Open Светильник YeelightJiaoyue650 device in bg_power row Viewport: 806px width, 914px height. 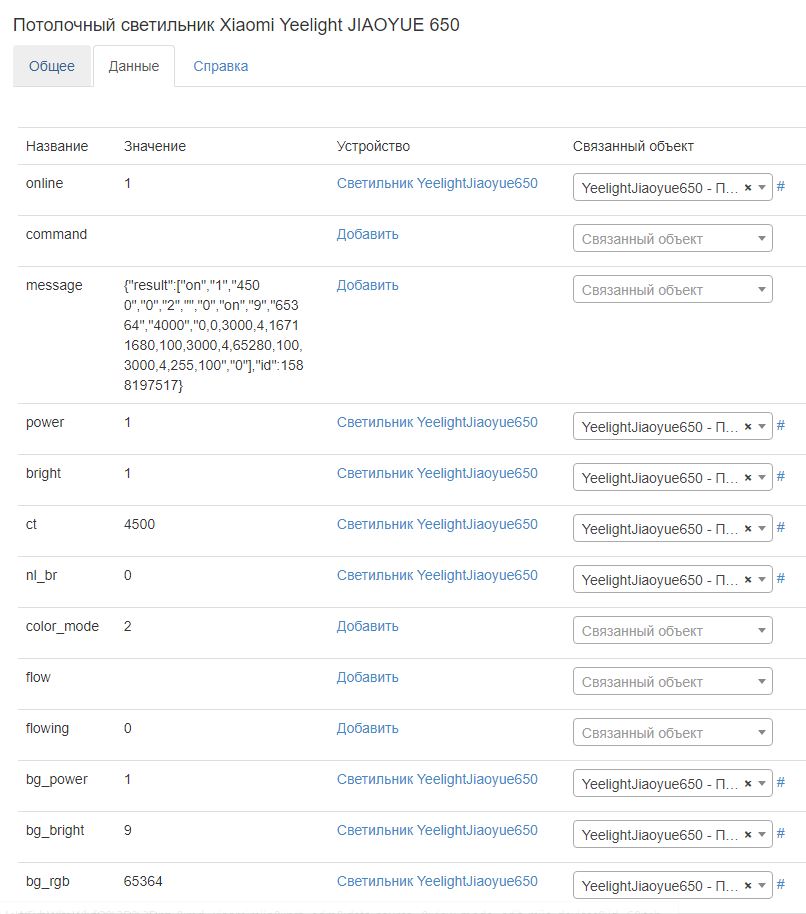(x=437, y=779)
